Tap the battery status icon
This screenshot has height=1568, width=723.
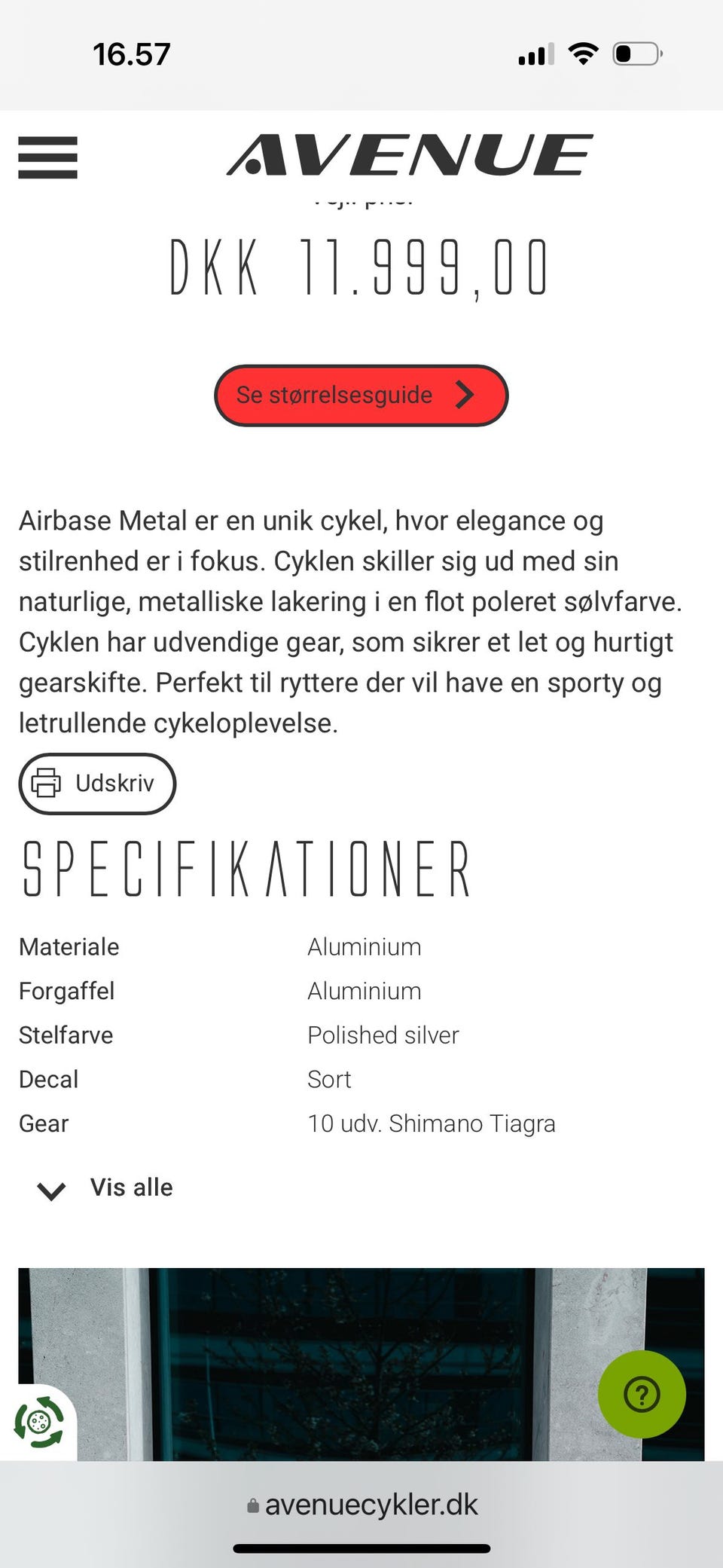pyautogui.click(x=637, y=54)
